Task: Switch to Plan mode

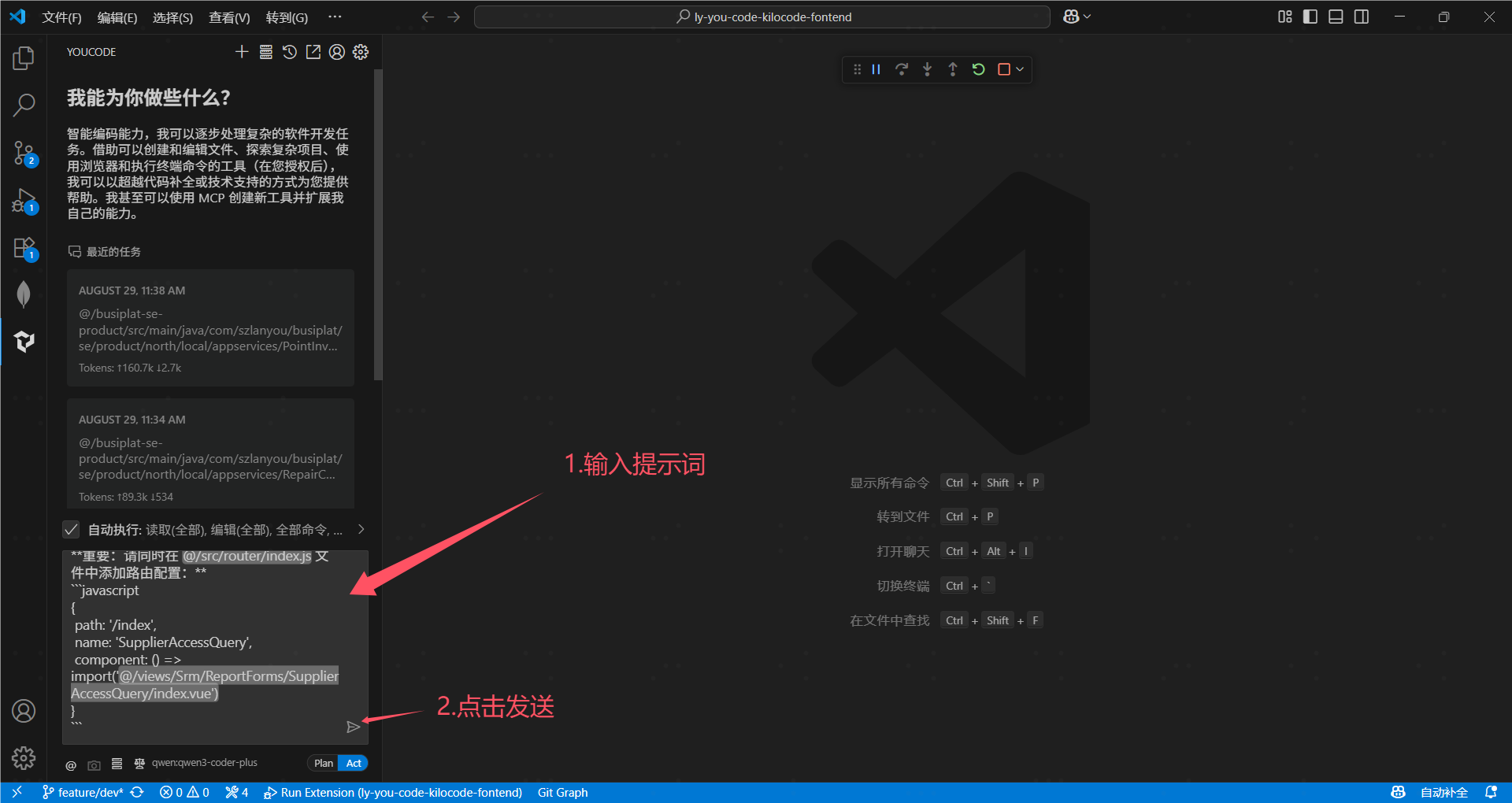Action: coord(323,763)
